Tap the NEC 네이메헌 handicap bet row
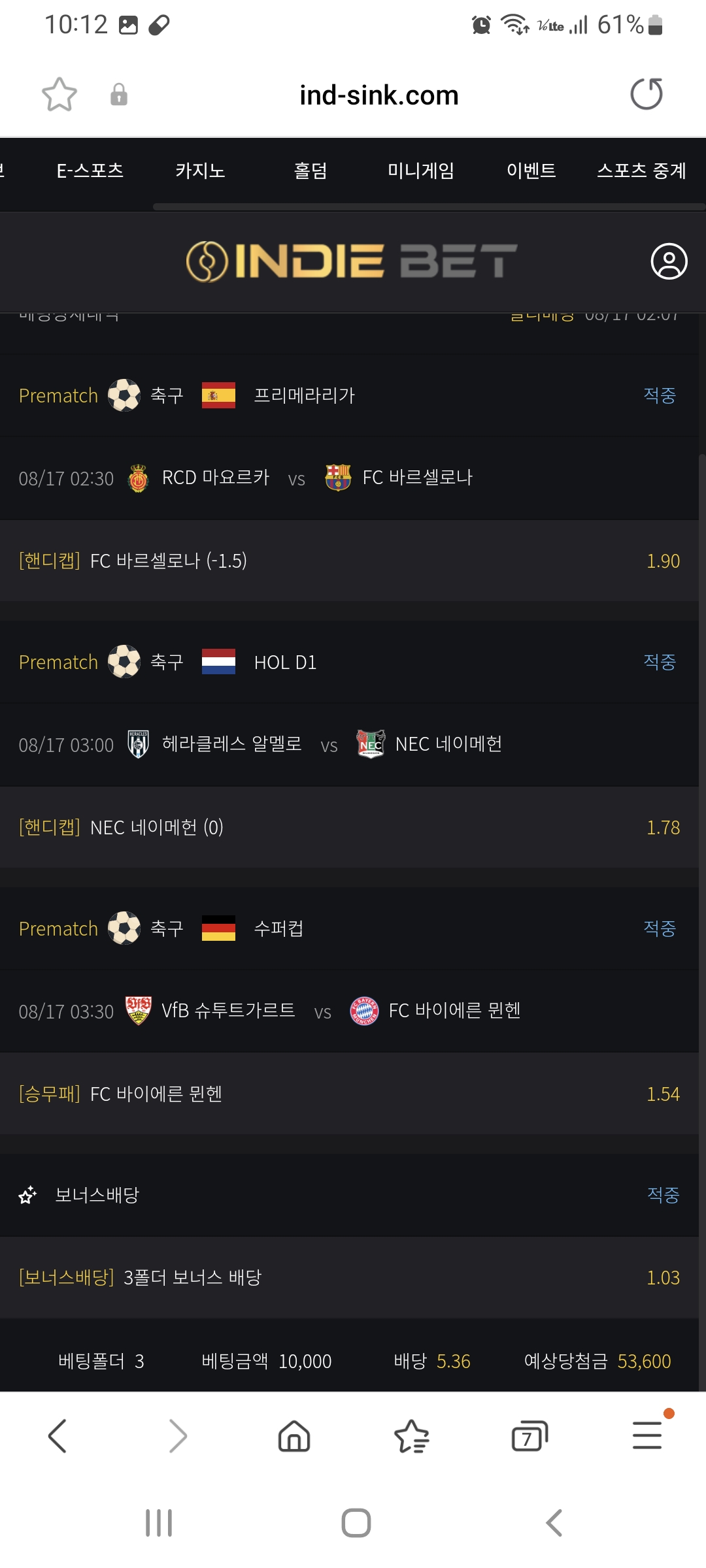 (x=349, y=827)
